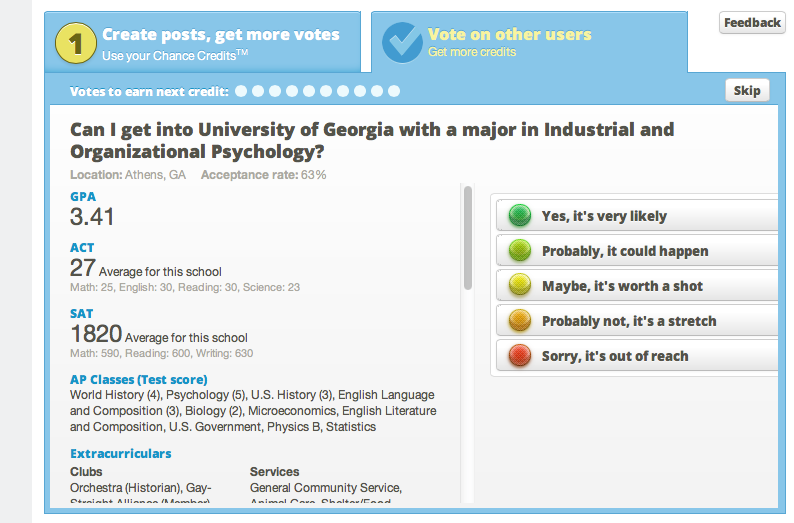Image resolution: width=794 pixels, height=523 pixels.
Task: Vote "Probably, it could happen"
Action: pos(637,250)
